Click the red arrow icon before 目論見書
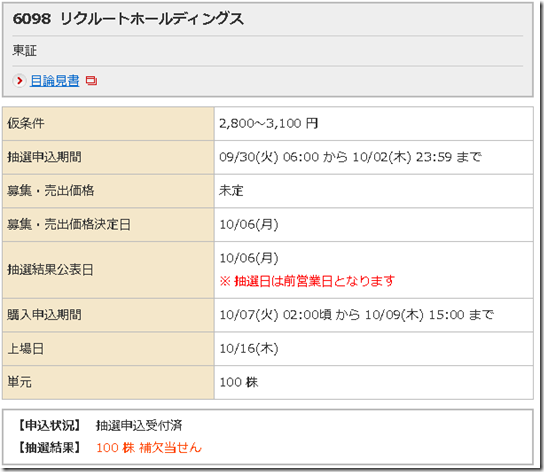 tap(19, 81)
